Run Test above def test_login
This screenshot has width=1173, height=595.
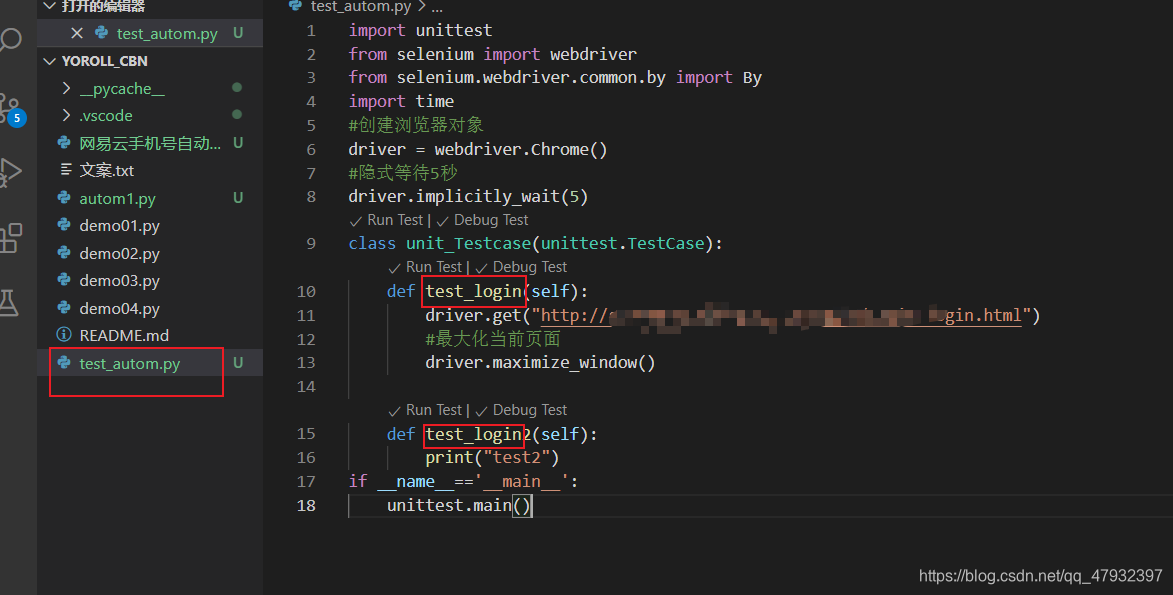(433, 267)
